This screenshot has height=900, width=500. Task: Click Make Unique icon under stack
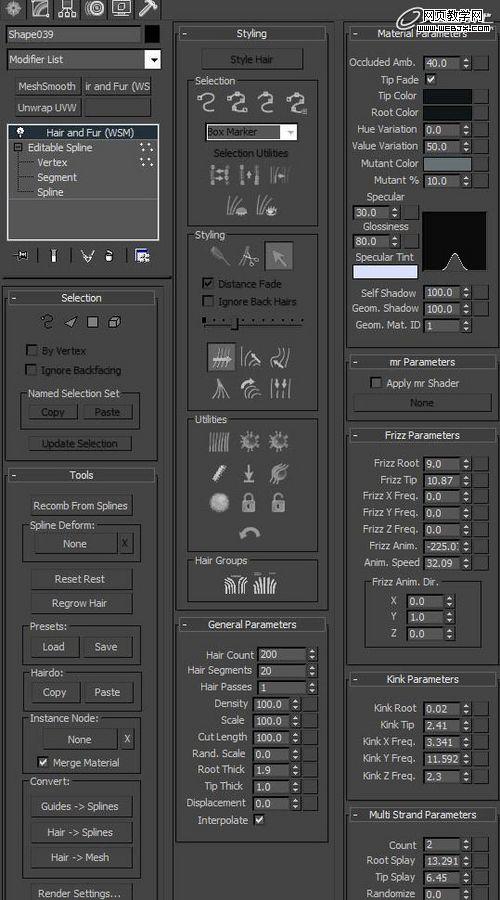(87, 256)
